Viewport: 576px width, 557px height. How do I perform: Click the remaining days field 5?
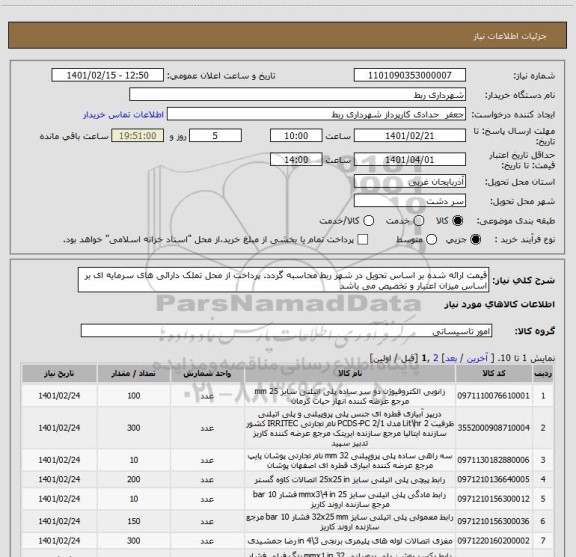(x=215, y=136)
